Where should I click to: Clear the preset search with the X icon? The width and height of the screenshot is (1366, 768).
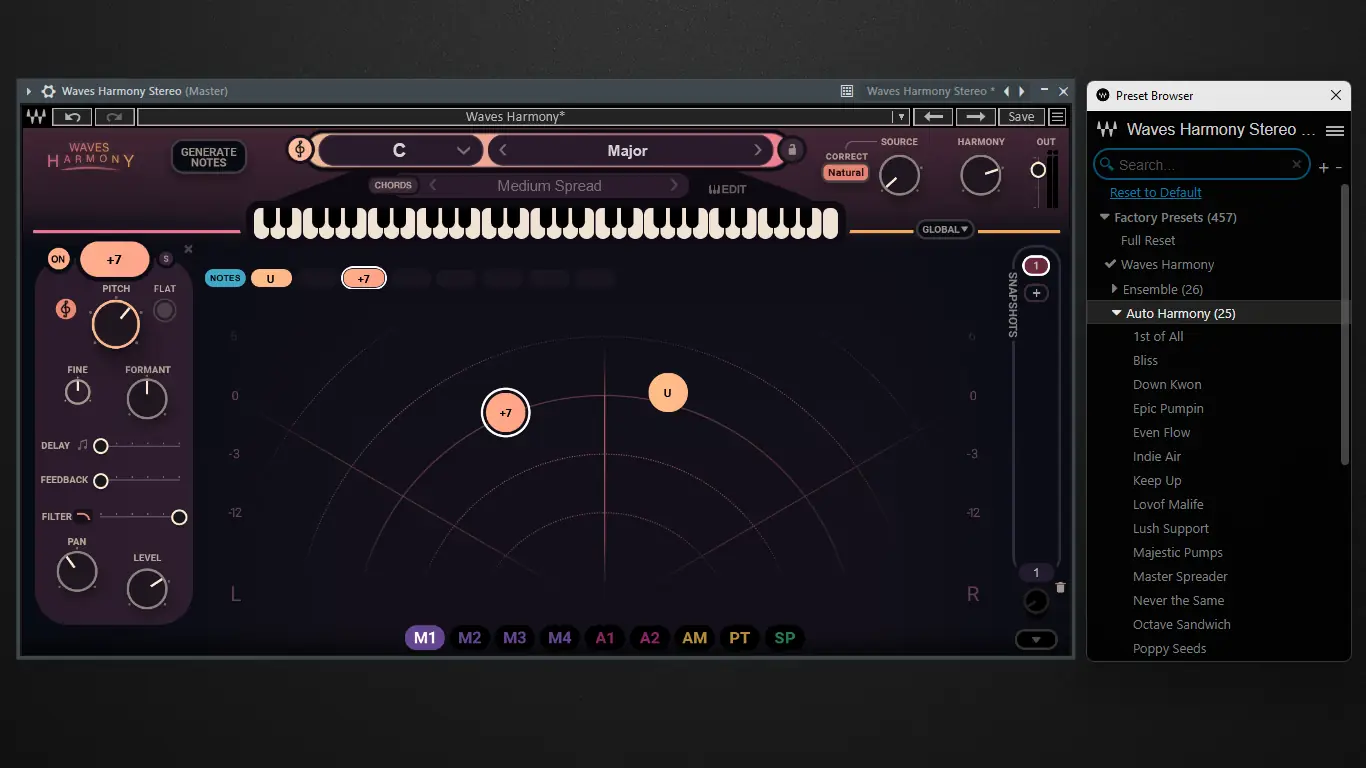point(1297,164)
